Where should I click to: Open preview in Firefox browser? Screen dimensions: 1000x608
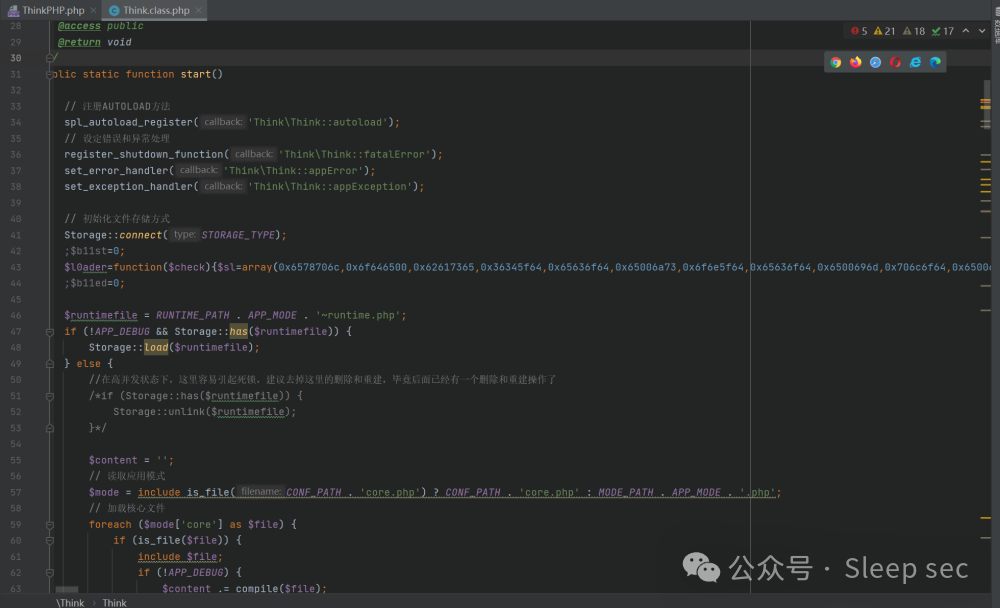(x=855, y=62)
